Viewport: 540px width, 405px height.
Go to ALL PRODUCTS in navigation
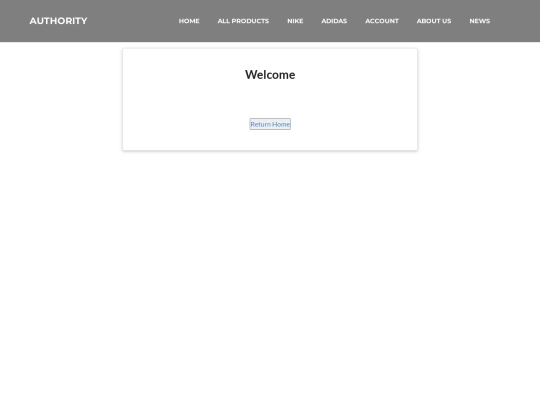tap(243, 21)
